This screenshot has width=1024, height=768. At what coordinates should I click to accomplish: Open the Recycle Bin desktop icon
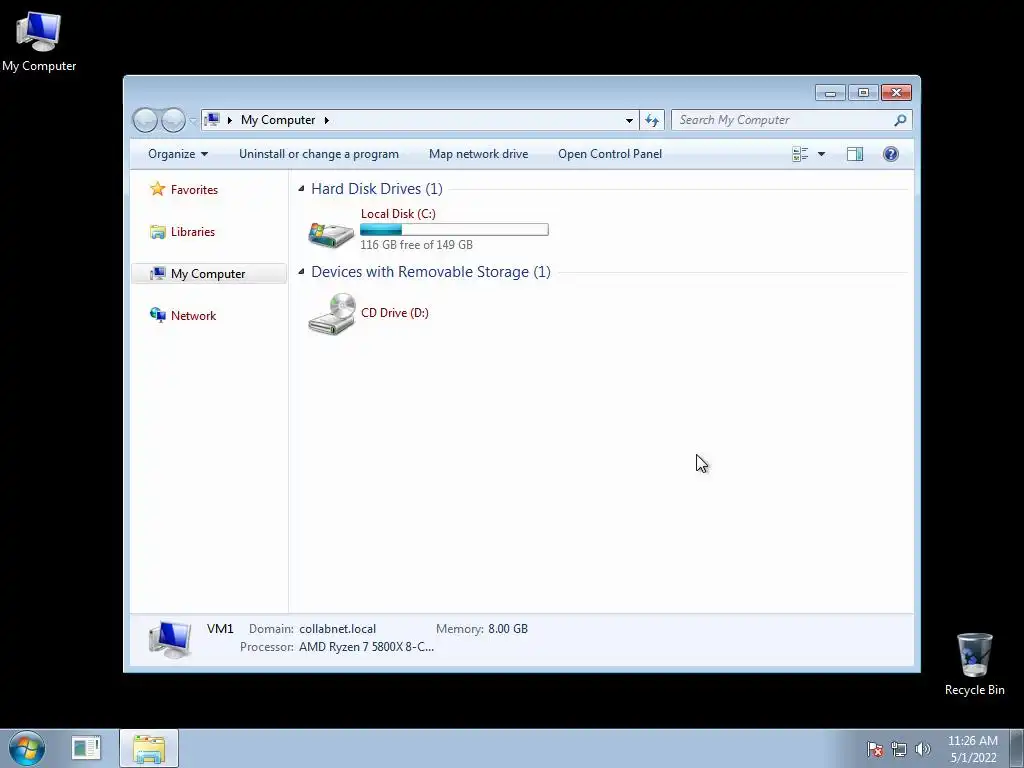(974, 664)
